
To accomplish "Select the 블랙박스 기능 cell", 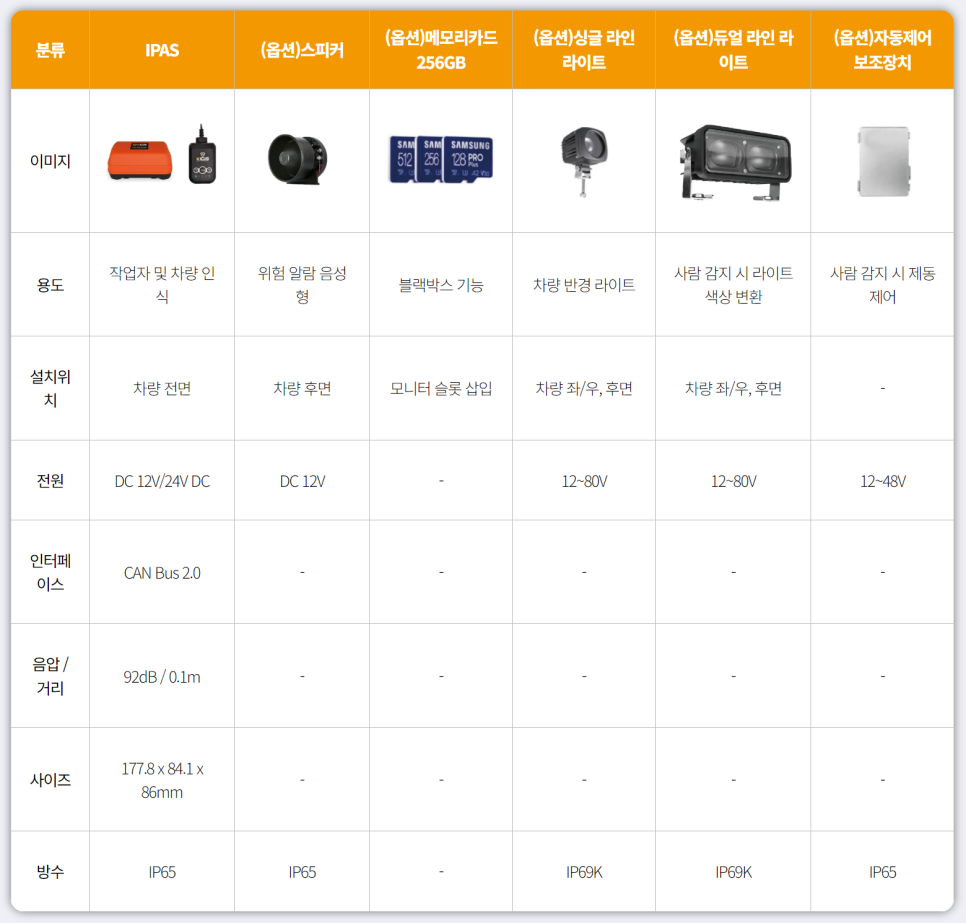I will click(441, 285).
